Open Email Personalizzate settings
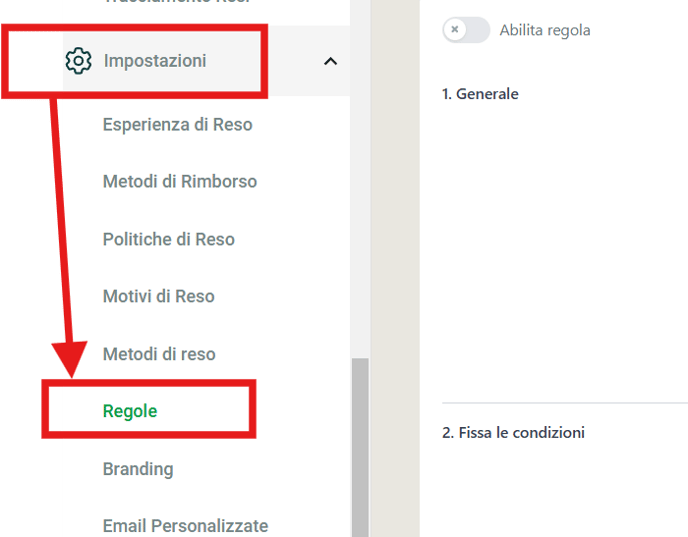Screen dimensions: 688x537 click(185, 526)
